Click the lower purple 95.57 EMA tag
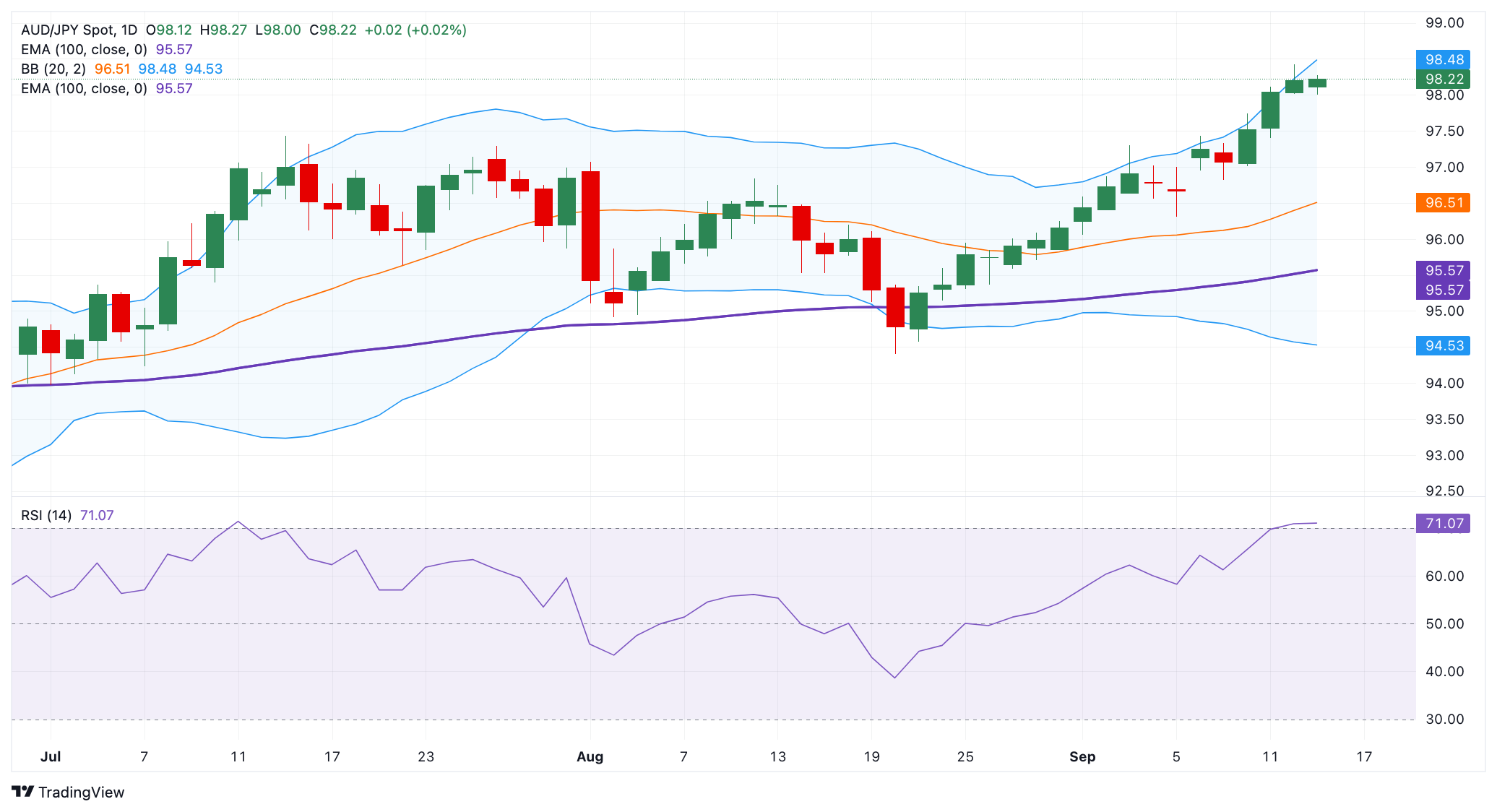Screen dimensions: 1497x812 coord(1443,290)
